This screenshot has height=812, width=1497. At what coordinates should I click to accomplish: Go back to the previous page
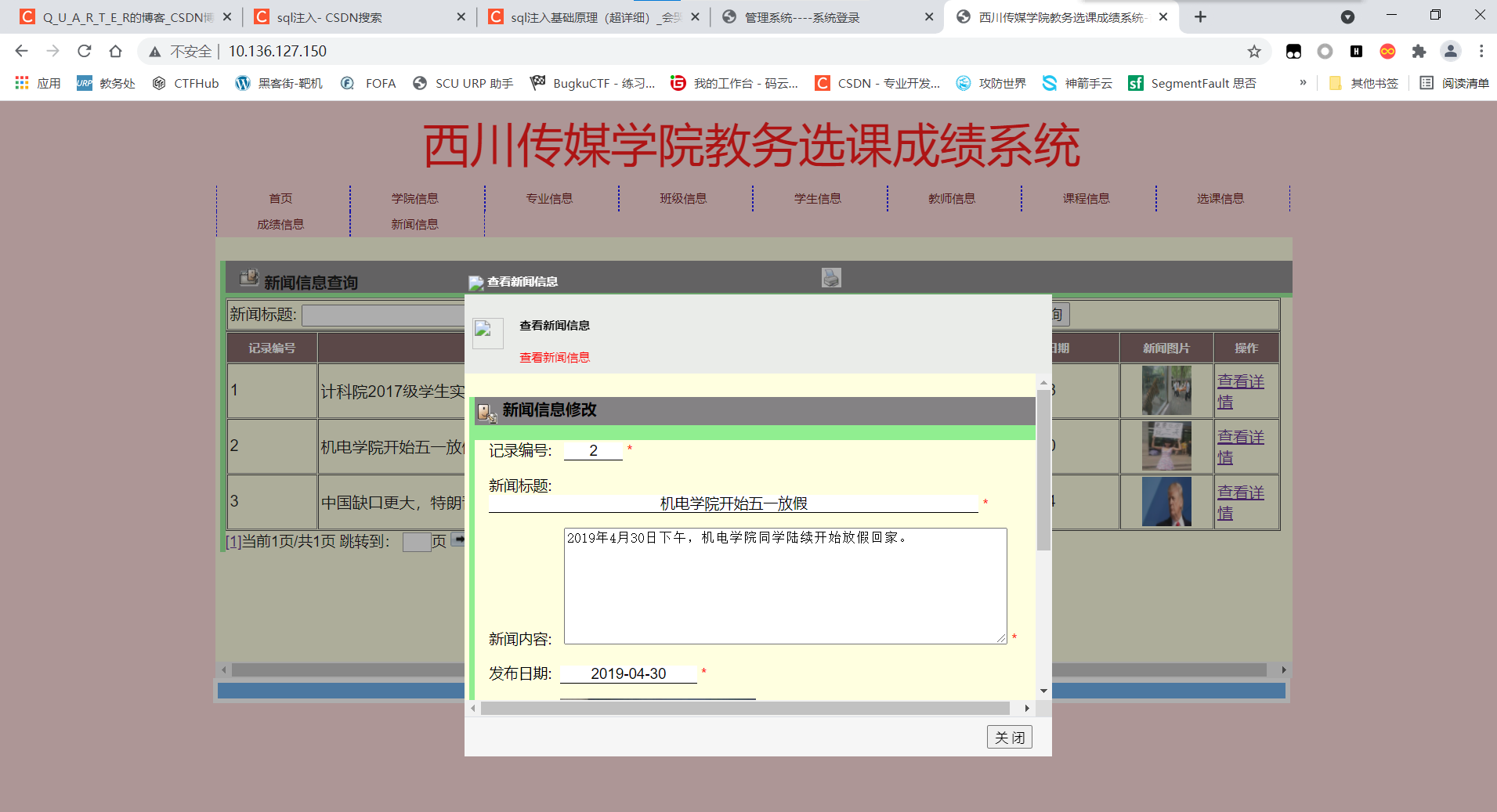click(22, 51)
